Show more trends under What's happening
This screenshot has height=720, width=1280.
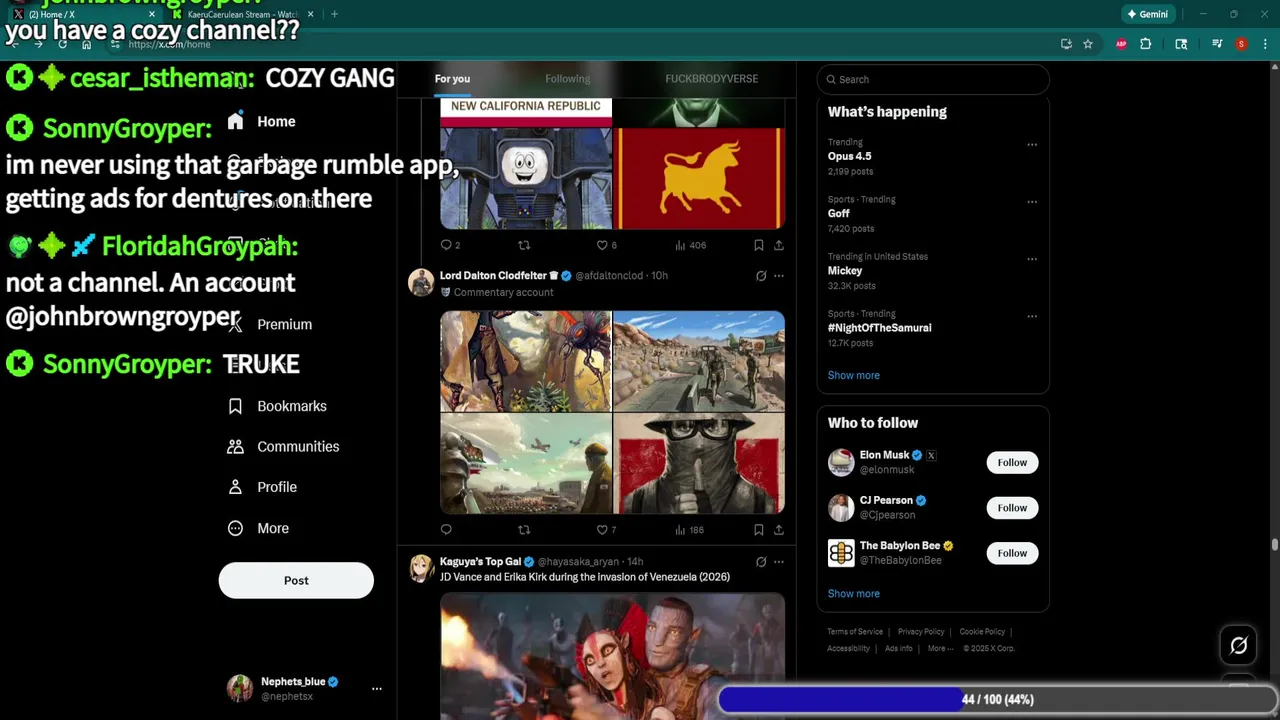click(x=853, y=375)
